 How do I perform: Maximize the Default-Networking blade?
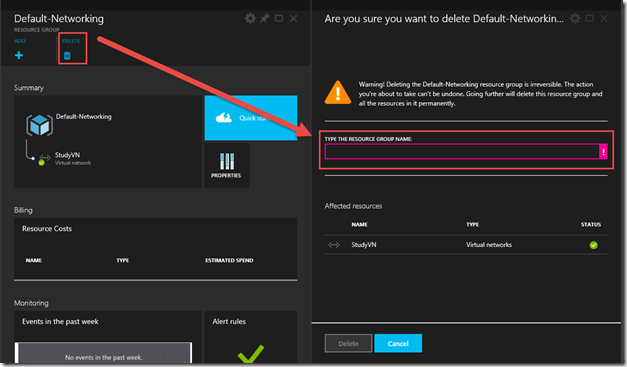point(279,18)
